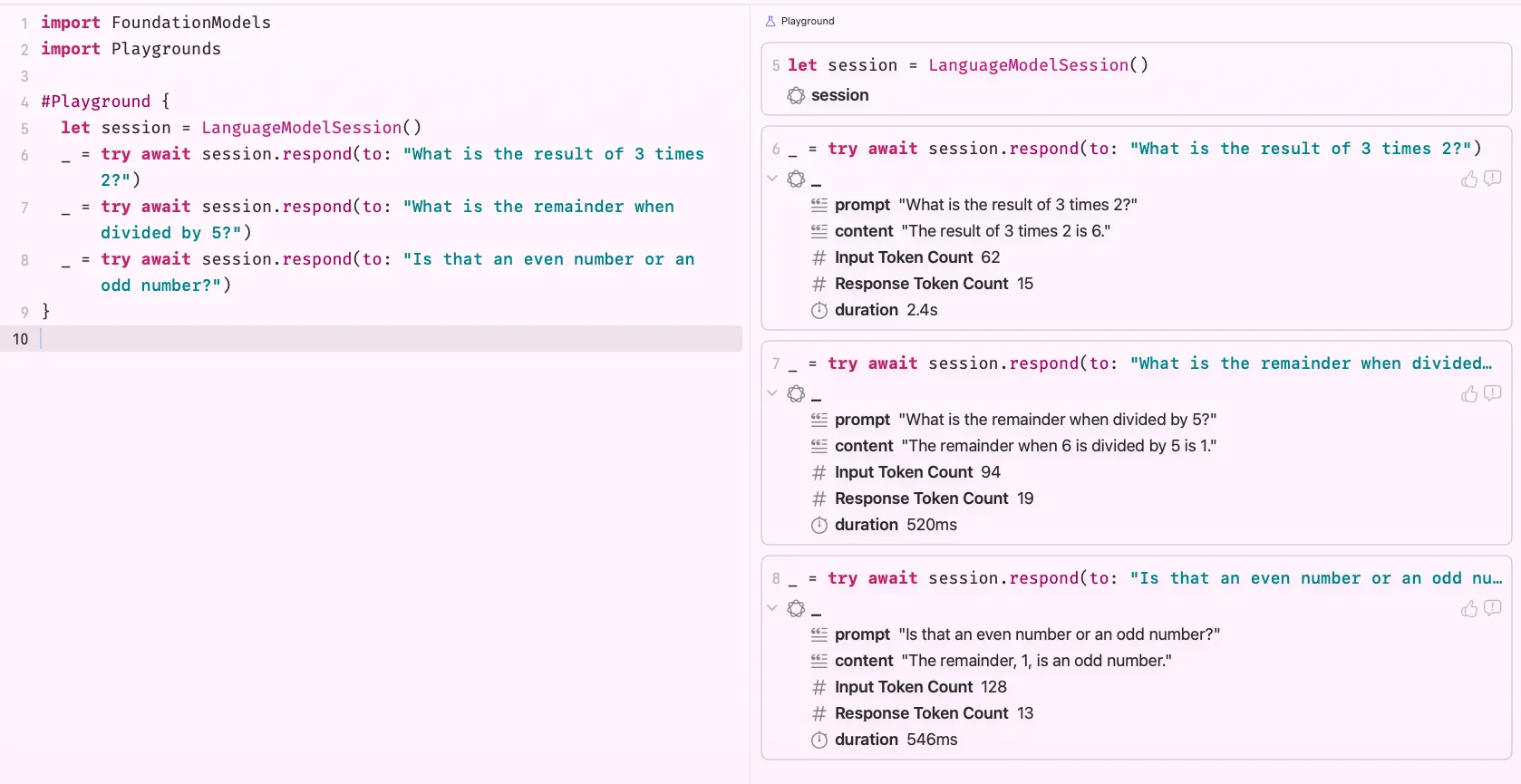Click prompt "Is that an even number or an odd number?"

1060,634
